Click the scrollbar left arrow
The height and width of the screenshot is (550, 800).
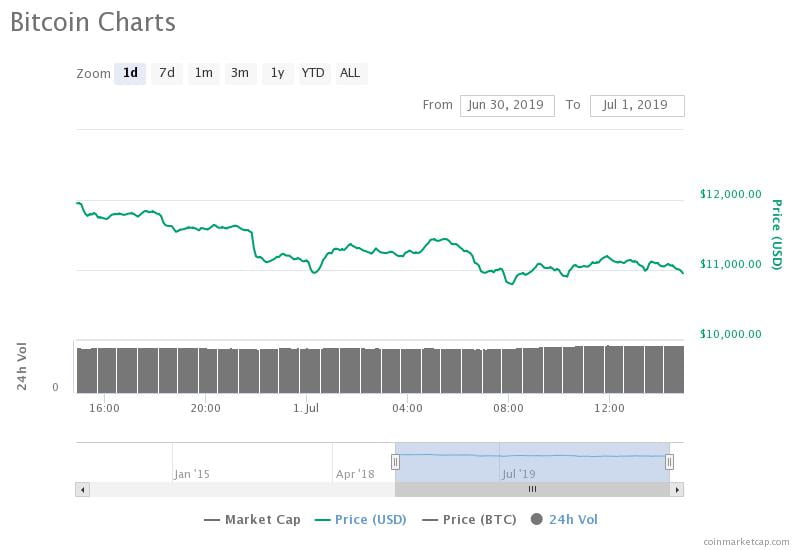tap(82, 489)
